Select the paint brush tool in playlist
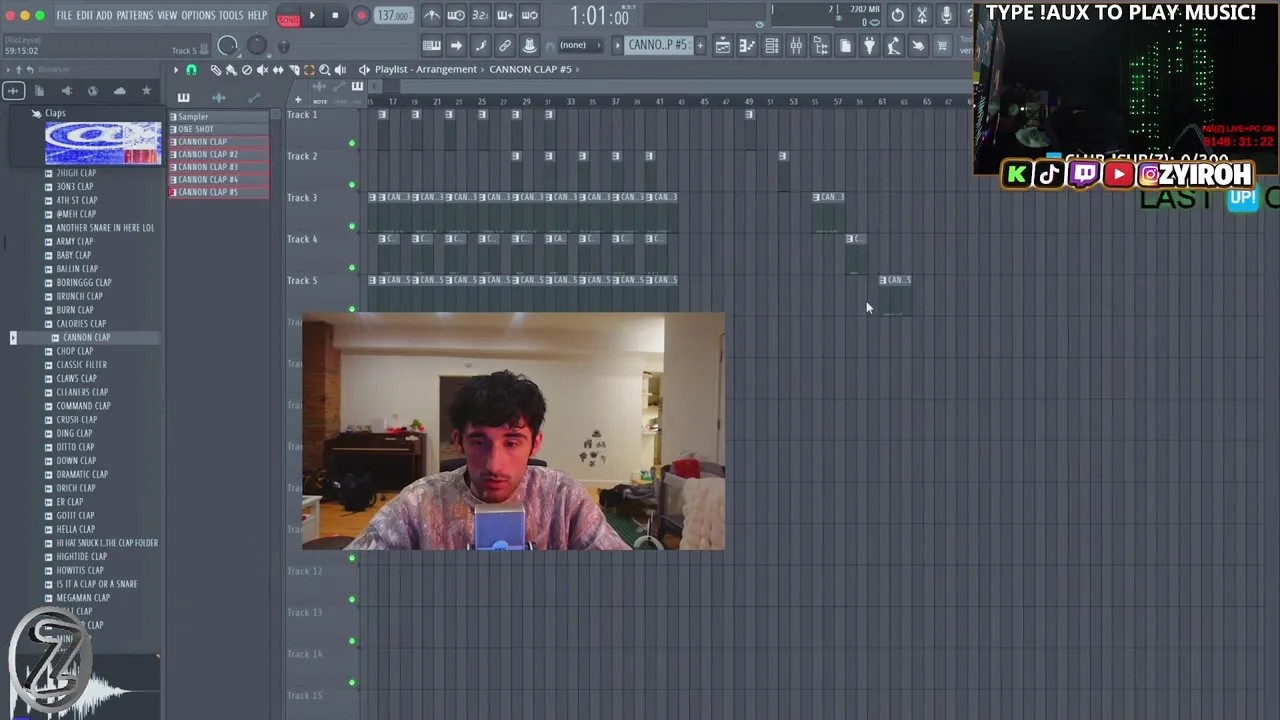 coord(231,70)
